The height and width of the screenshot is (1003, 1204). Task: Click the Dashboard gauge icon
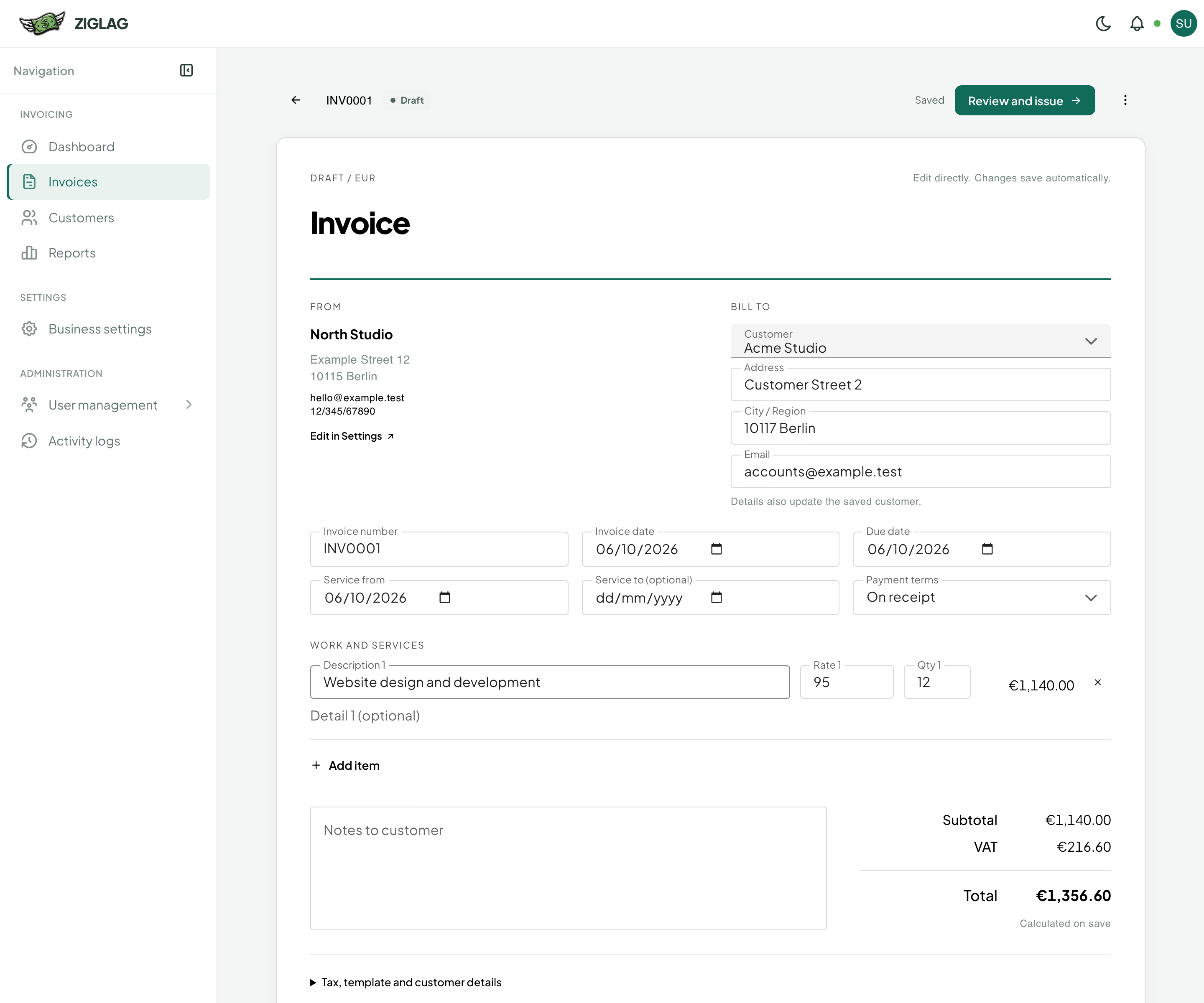point(29,147)
